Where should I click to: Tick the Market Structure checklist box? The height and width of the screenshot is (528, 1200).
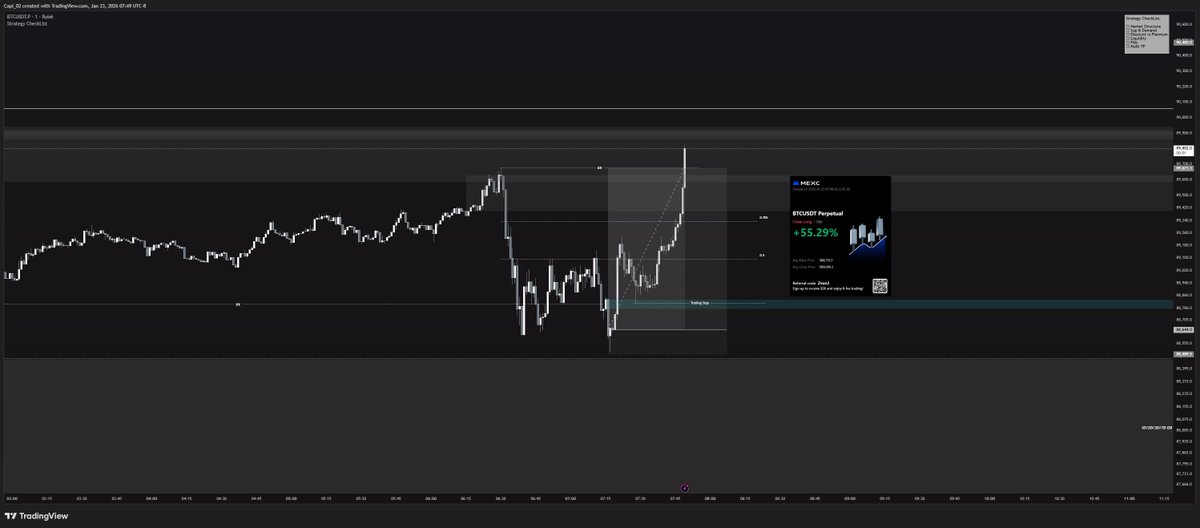(1128, 26)
